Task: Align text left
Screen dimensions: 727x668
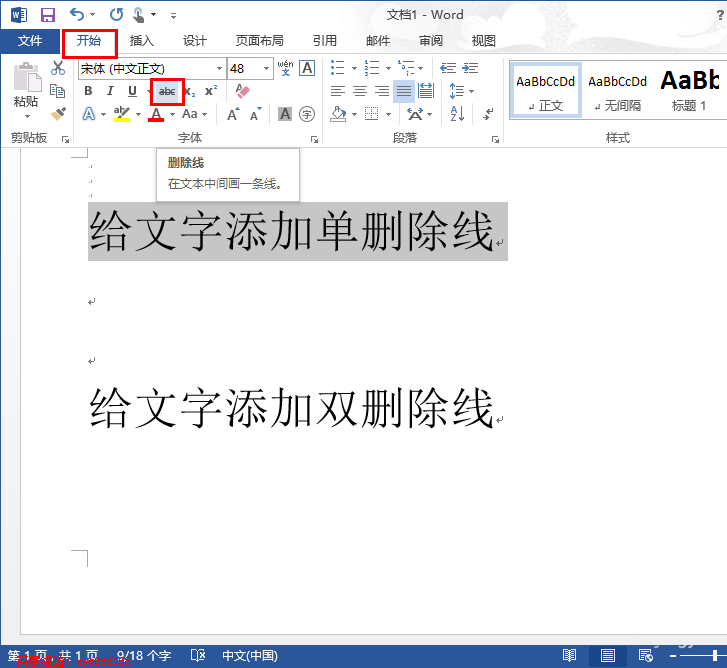Action: point(338,91)
